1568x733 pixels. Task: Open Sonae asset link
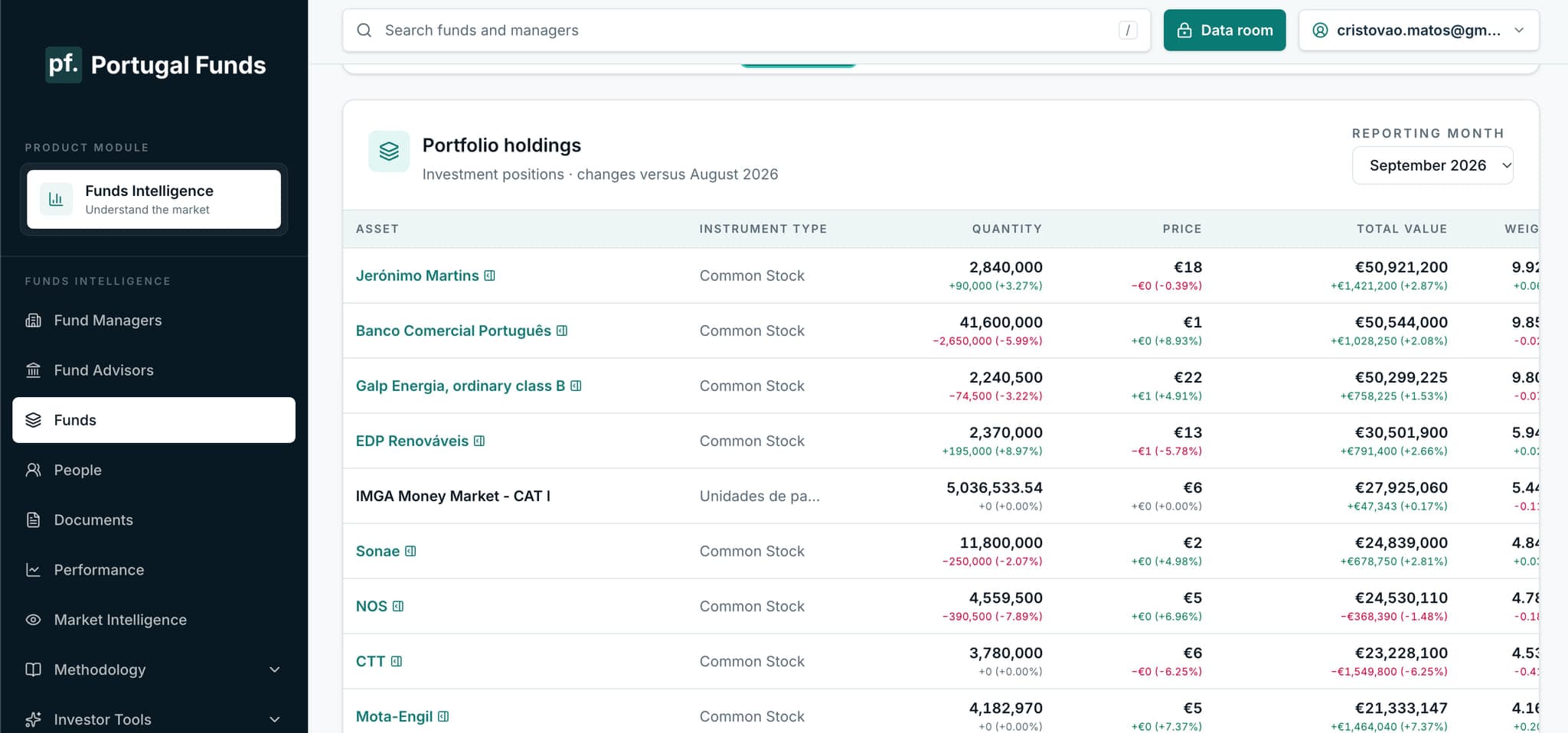377,551
